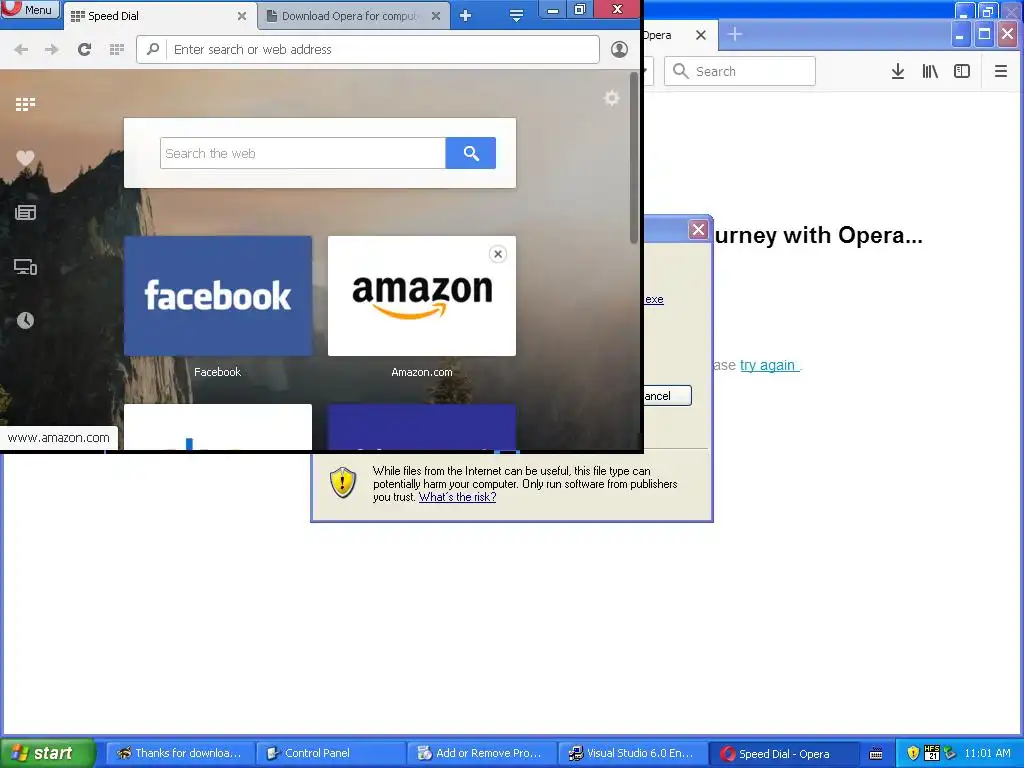Go back in Opera

[21, 50]
